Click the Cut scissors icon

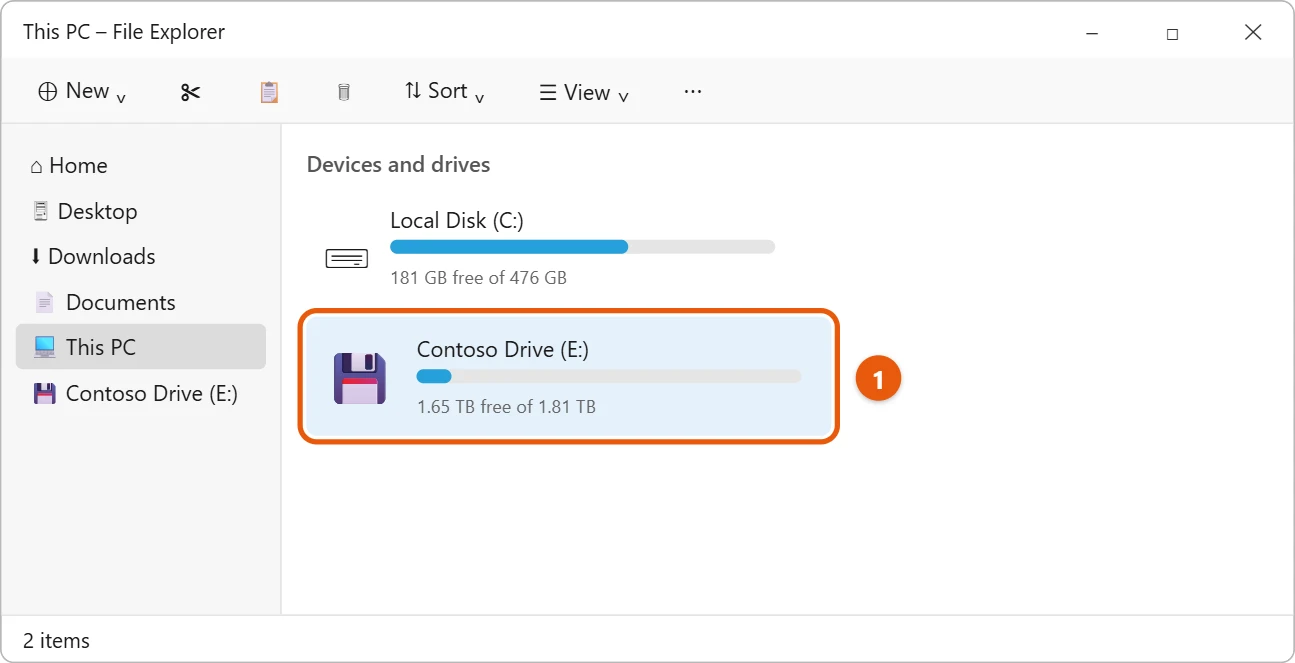pos(190,92)
